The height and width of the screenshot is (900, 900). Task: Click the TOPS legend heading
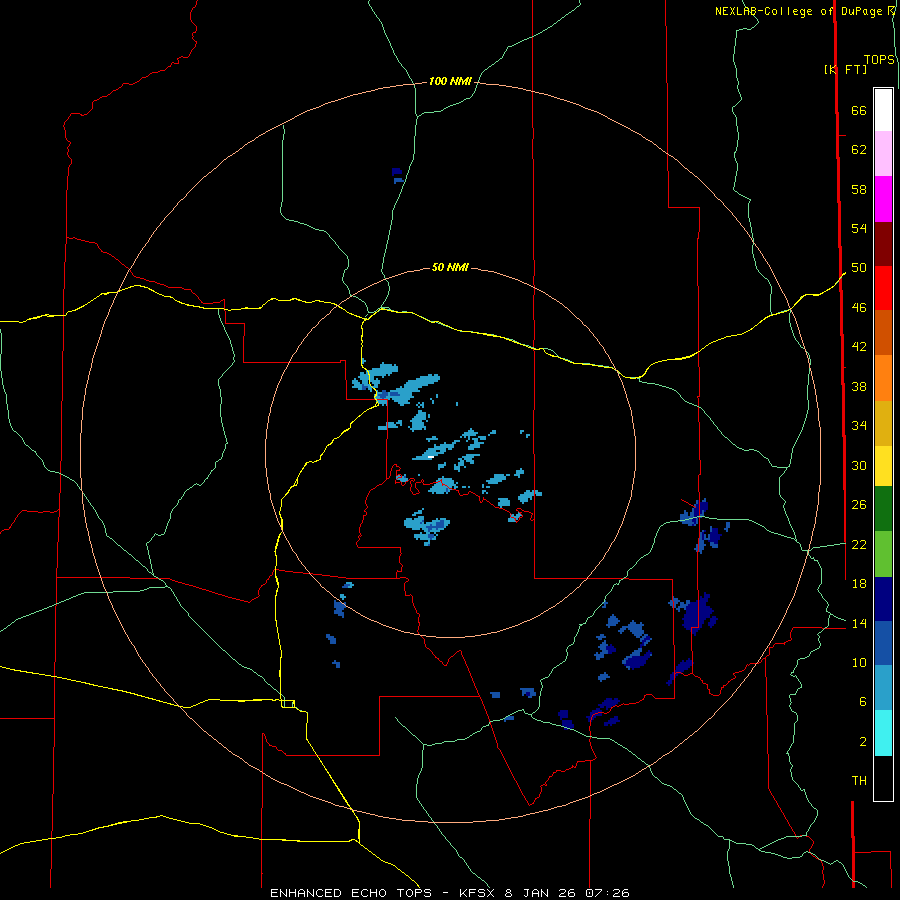pos(879,60)
